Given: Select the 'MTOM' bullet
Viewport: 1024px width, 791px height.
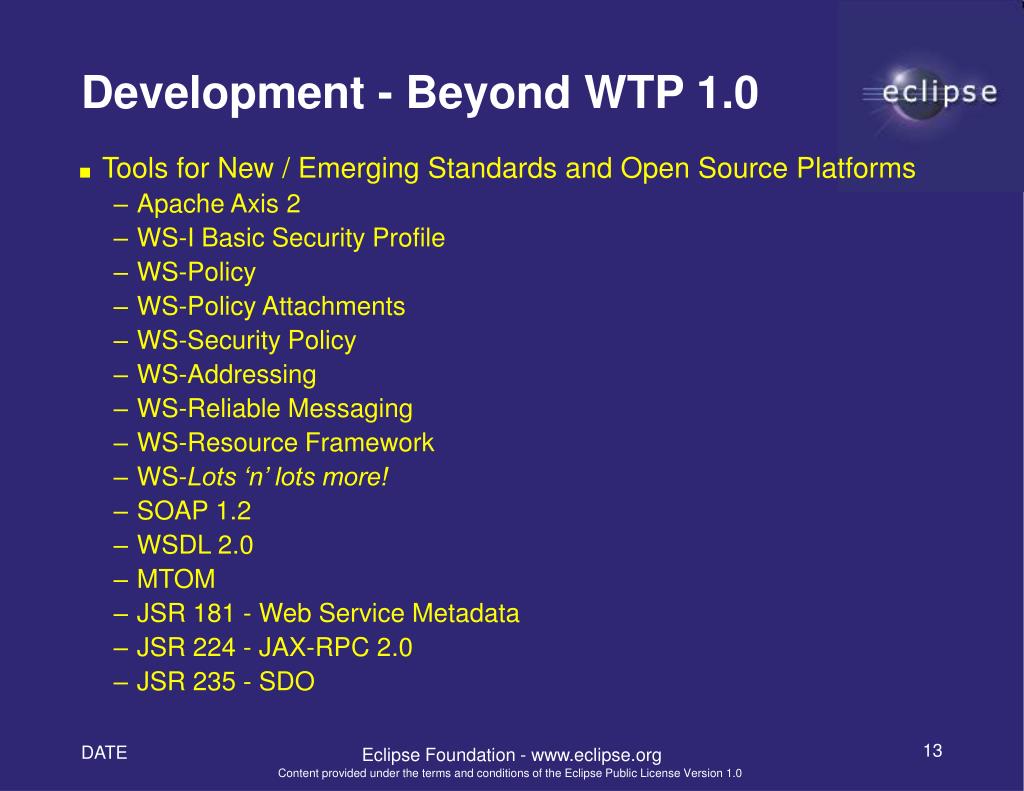Looking at the screenshot, I should pos(176,579).
